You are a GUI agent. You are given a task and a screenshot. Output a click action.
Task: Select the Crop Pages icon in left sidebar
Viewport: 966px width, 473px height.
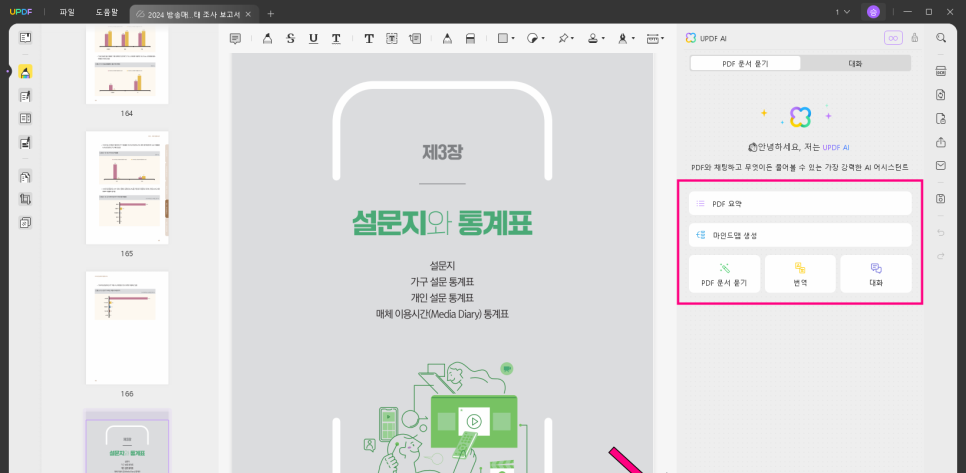25,200
